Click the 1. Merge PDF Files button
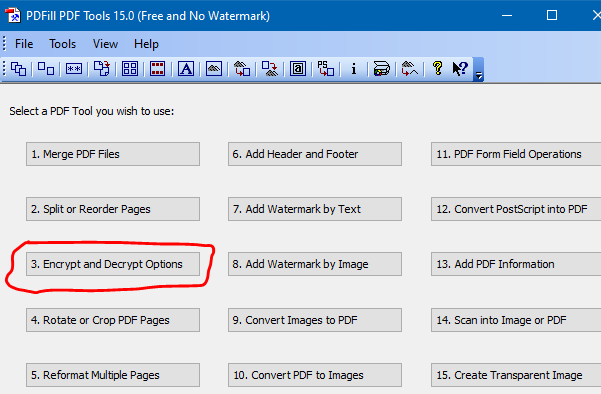 [x=113, y=154]
